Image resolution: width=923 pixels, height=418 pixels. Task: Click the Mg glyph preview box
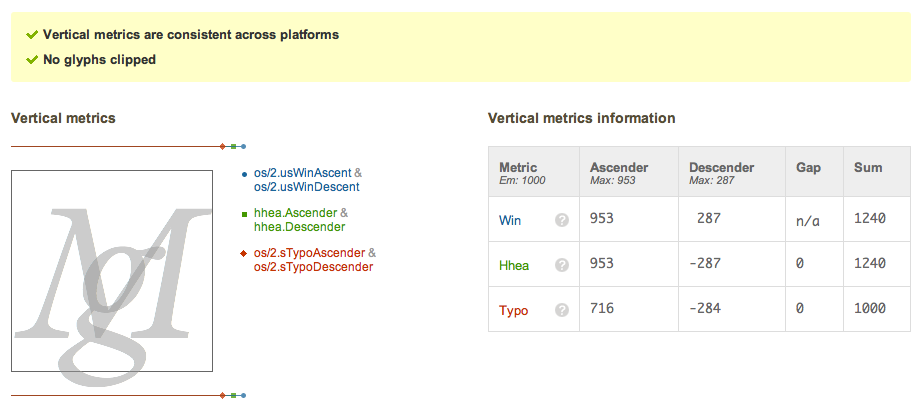(112, 271)
